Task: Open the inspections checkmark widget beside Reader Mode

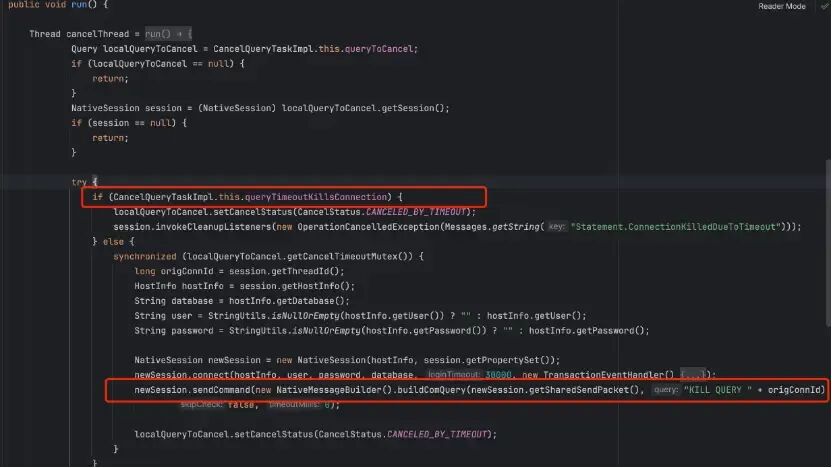Action: [824, 6]
